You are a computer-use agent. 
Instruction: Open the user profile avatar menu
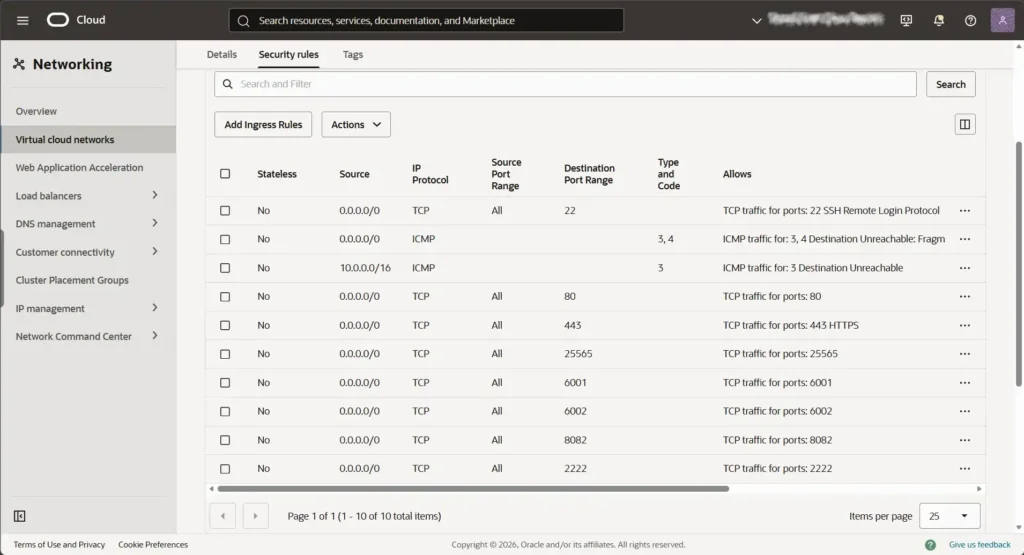coord(1002,20)
